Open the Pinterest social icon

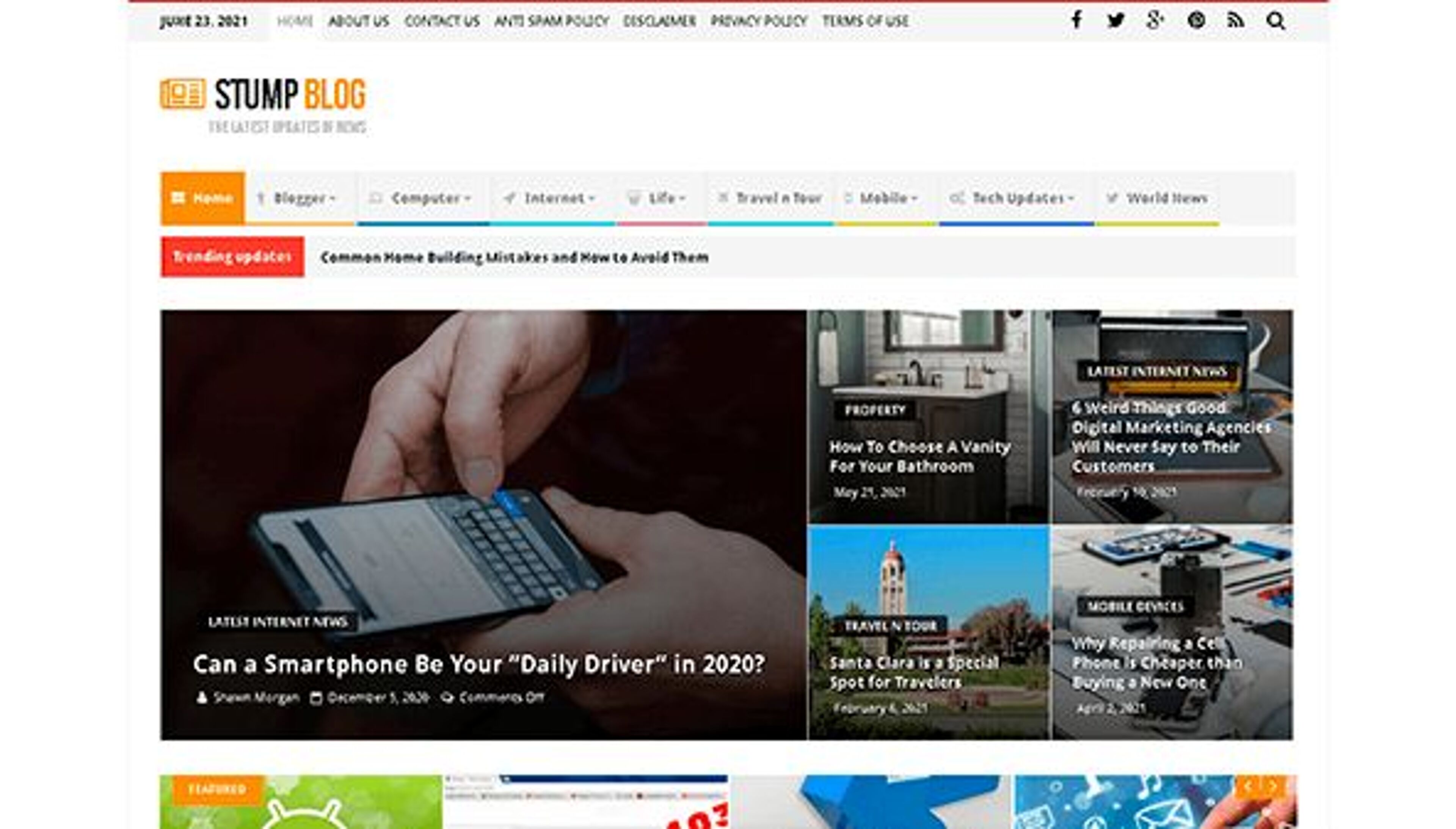[x=1196, y=20]
